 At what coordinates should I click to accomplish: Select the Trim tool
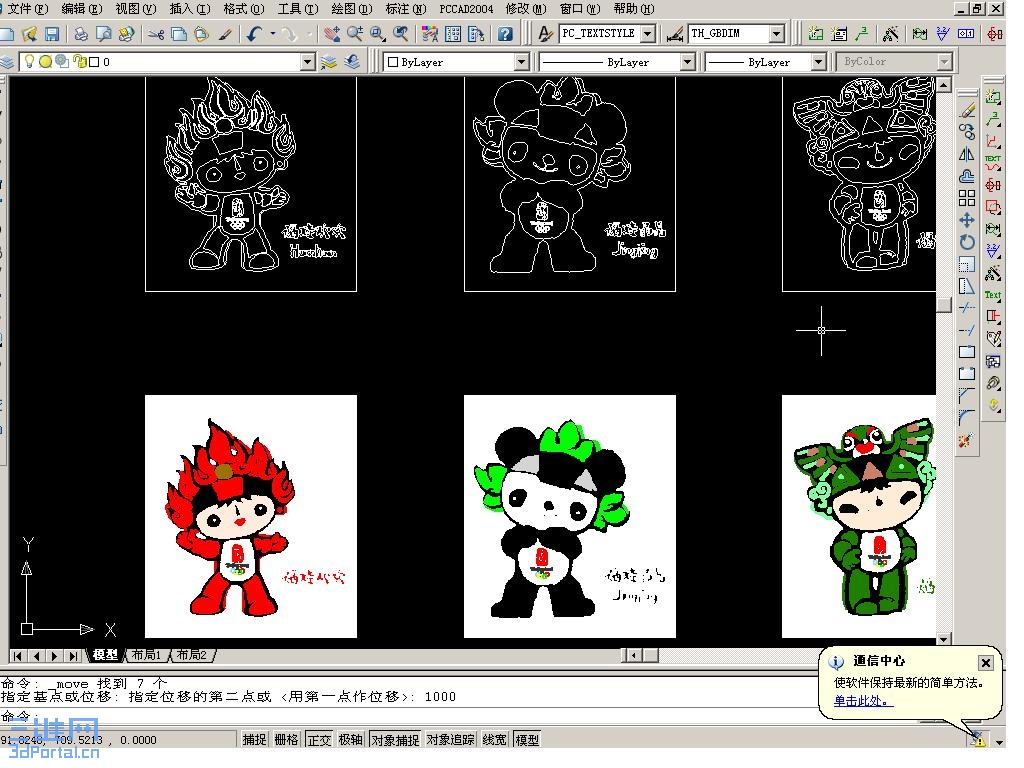click(967, 308)
